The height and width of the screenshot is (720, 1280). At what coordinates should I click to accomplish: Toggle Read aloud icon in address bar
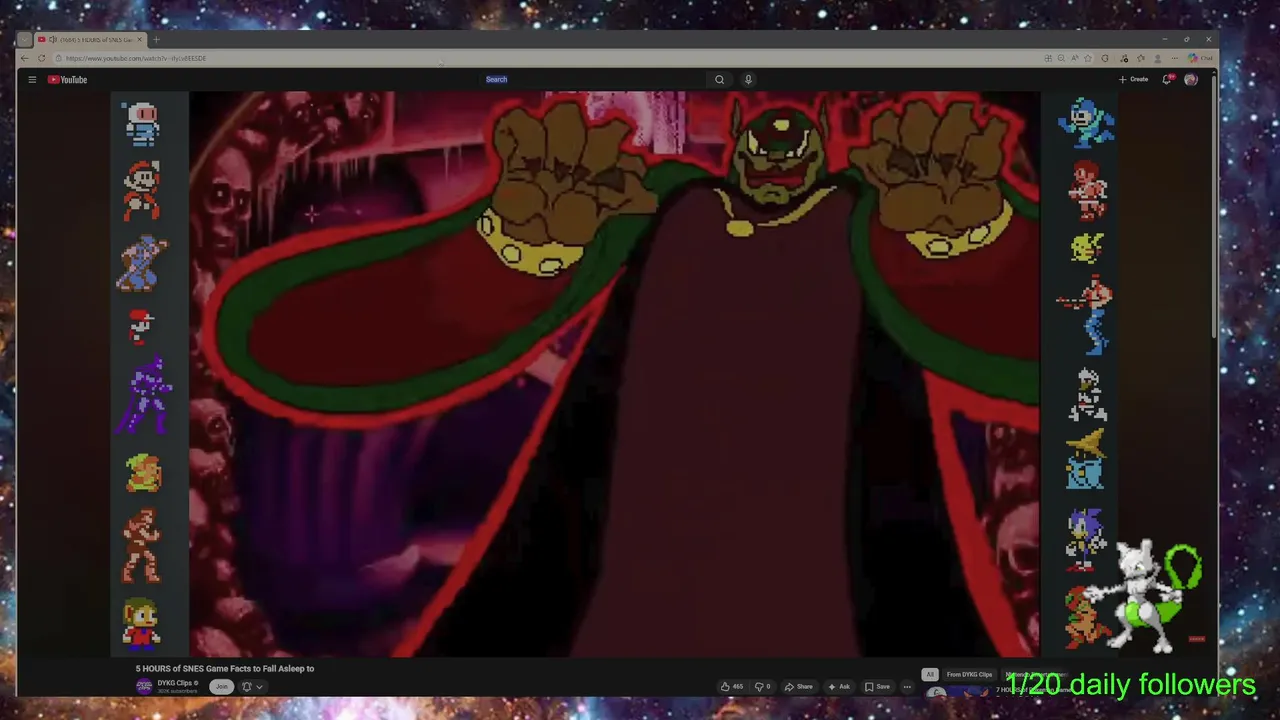[1075, 58]
